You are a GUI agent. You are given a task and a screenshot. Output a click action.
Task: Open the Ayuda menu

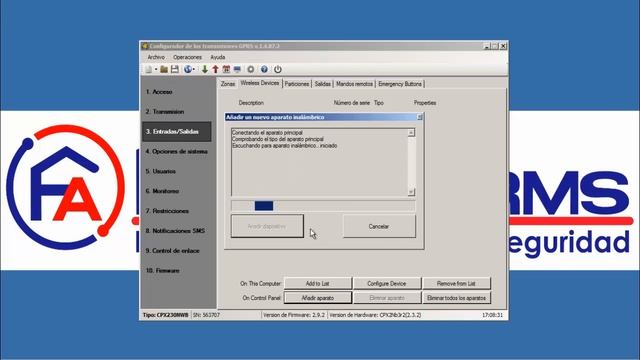218,57
